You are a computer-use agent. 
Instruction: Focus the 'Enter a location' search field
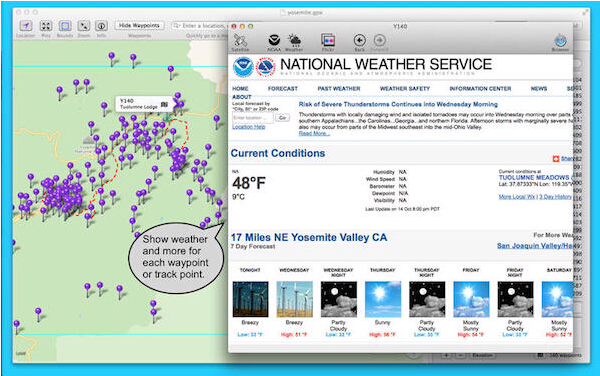(199, 26)
